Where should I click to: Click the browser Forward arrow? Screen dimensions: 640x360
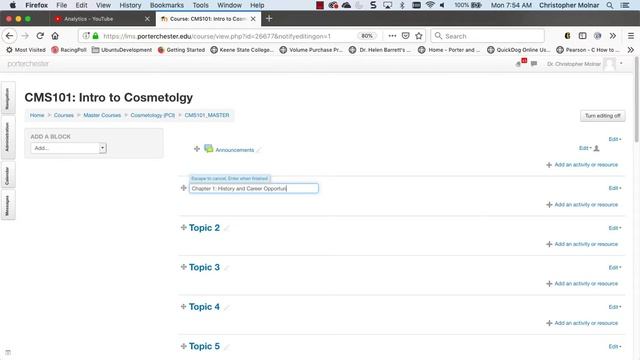[25, 36]
